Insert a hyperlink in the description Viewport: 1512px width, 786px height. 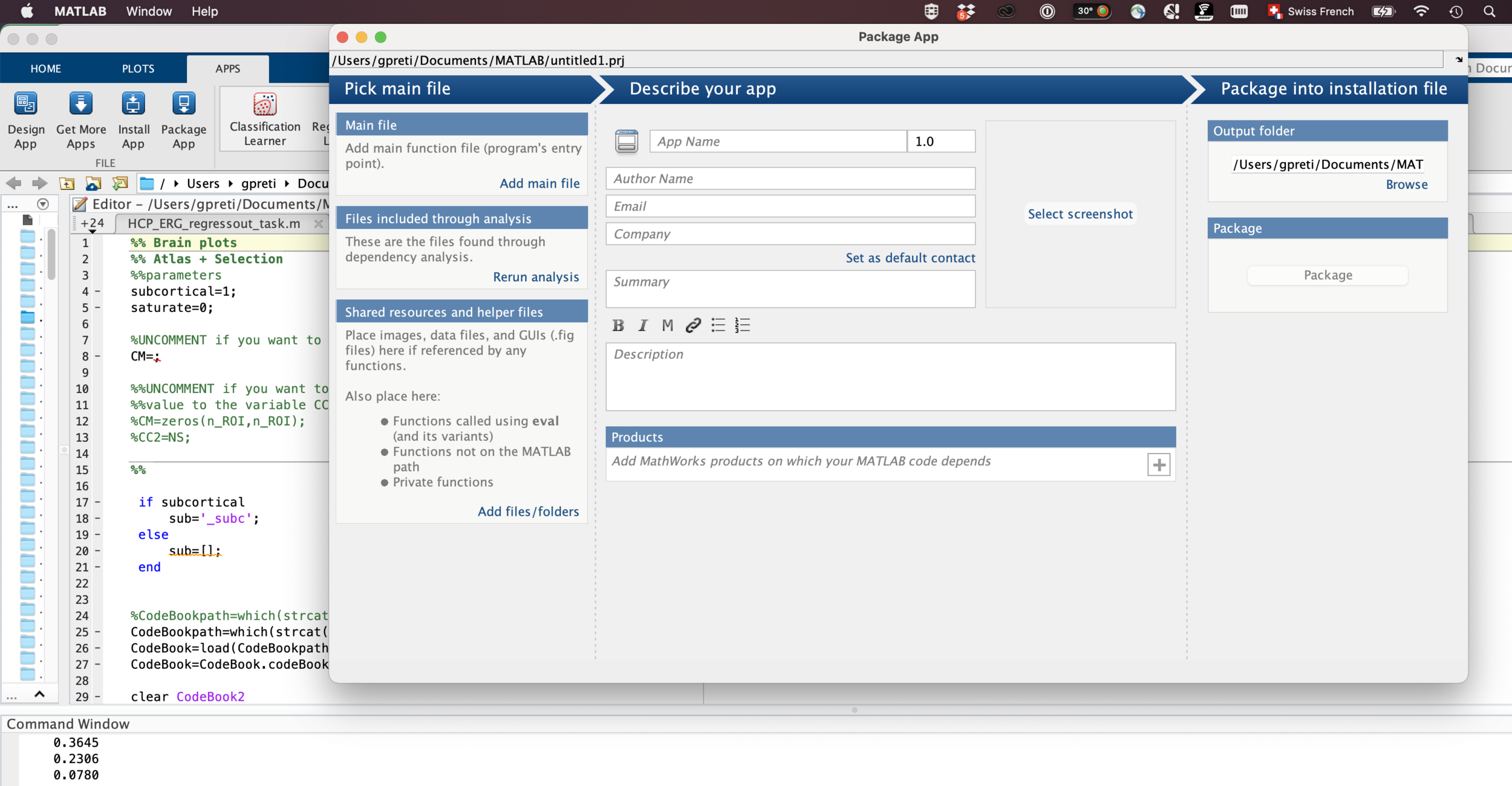click(693, 326)
